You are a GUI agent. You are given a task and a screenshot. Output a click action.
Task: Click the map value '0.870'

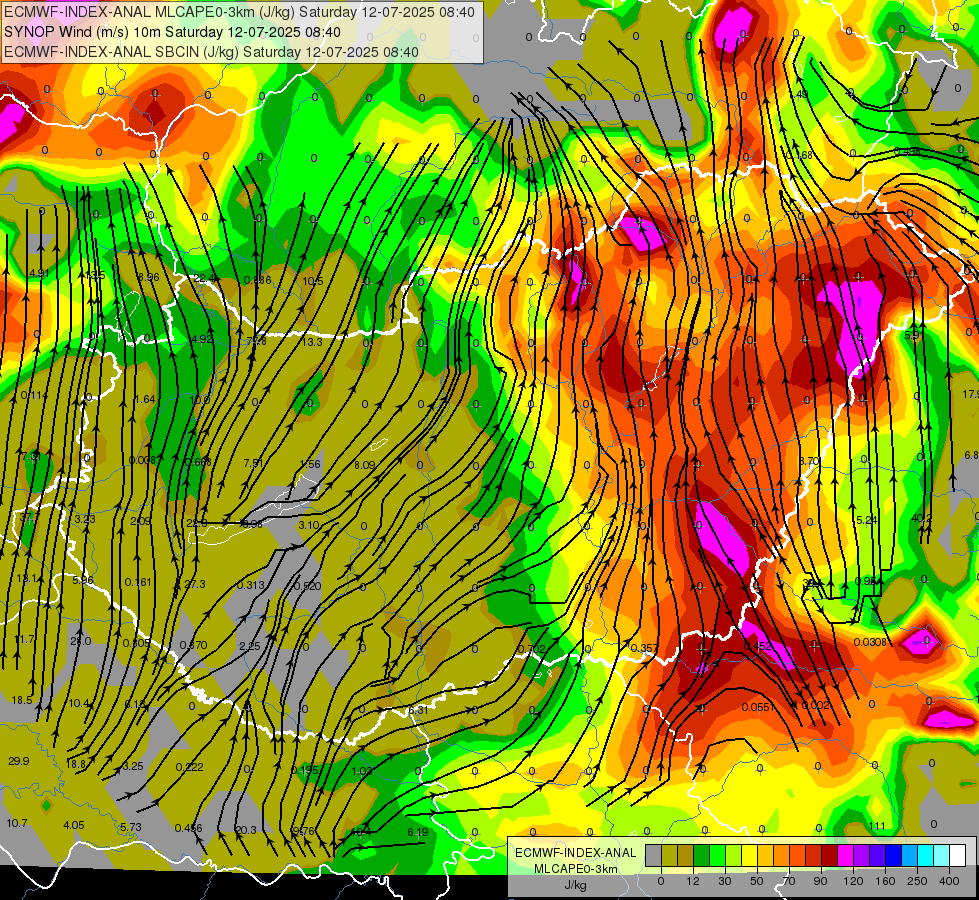194,645
